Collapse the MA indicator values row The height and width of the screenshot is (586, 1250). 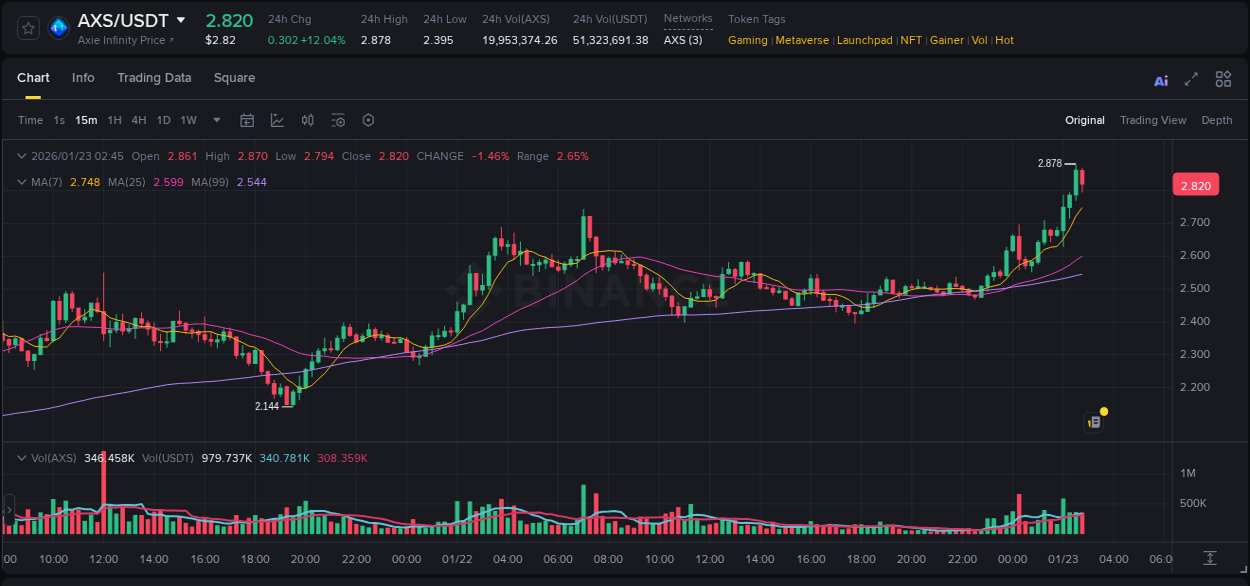pyautogui.click(x=20, y=182)
